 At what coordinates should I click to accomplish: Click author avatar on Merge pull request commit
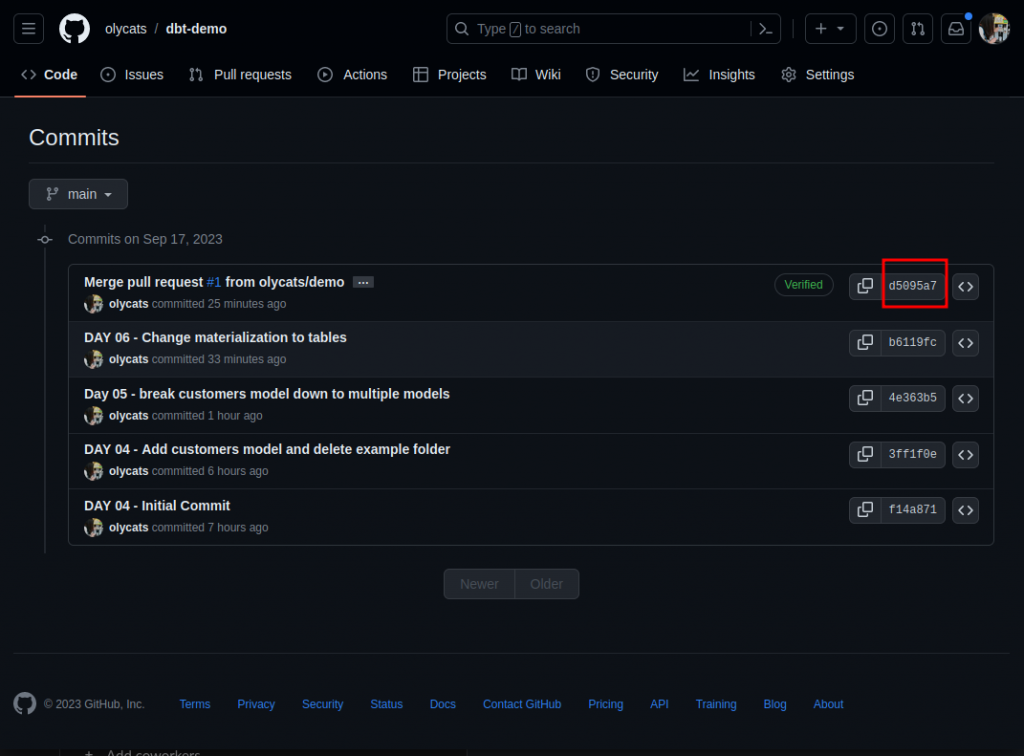[93, 304]
